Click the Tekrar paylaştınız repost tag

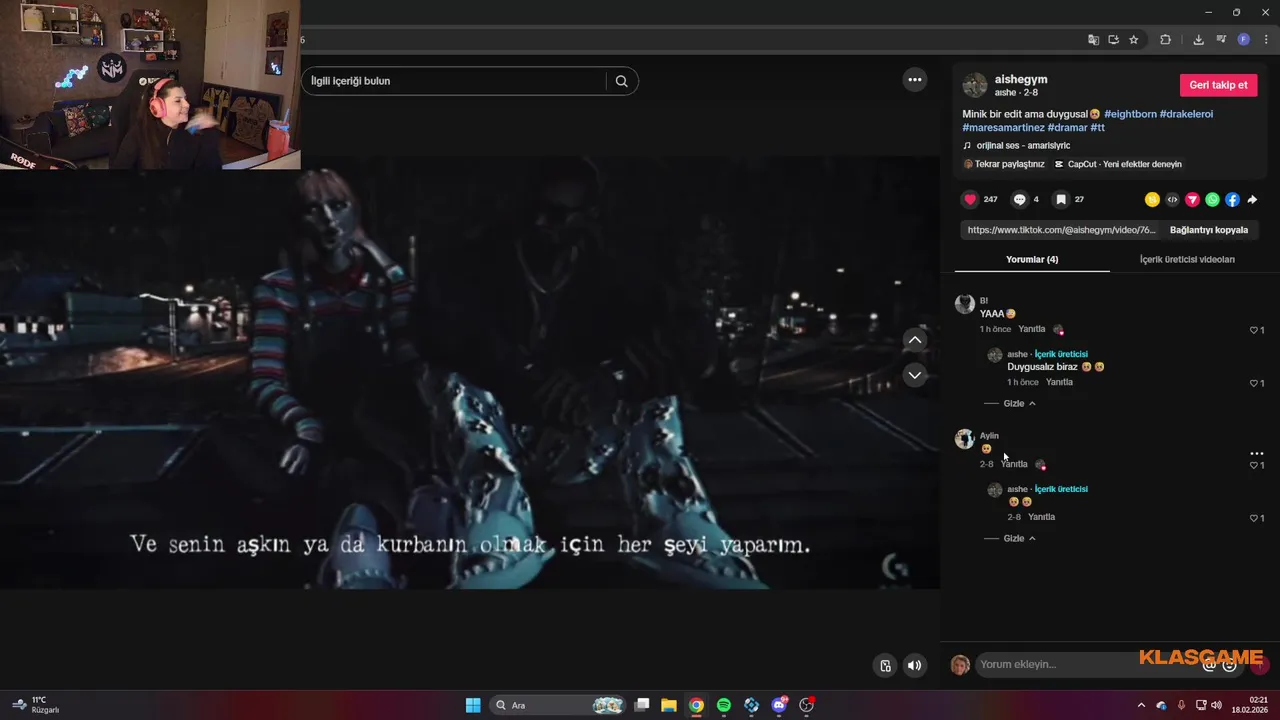pyautogui.click(x=1003, y=164)
